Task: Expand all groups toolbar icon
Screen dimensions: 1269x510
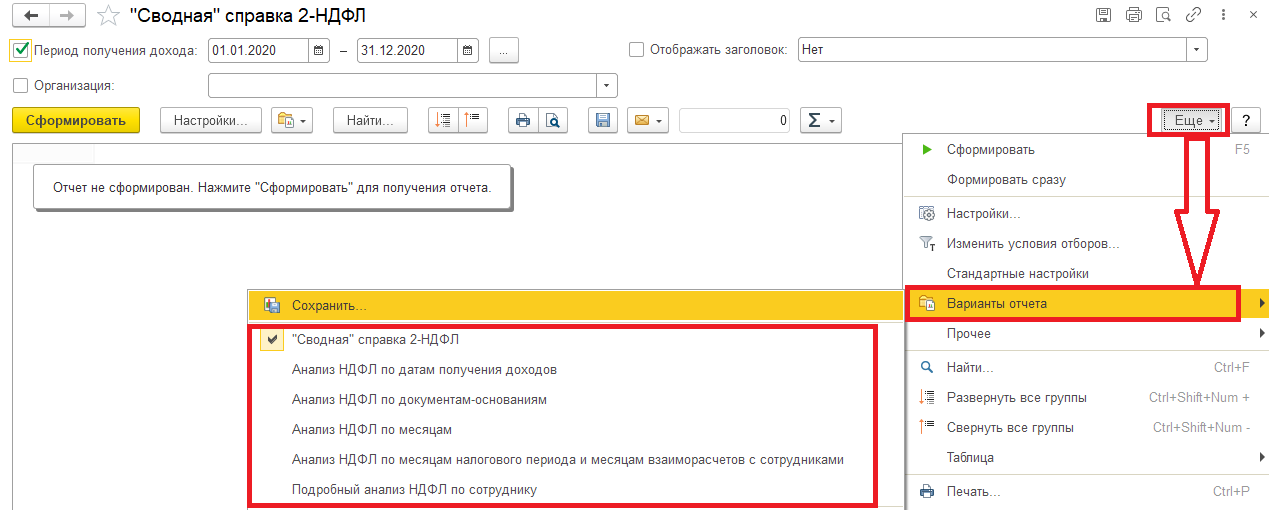Action: pyautogui.click(x=442, y=120)
